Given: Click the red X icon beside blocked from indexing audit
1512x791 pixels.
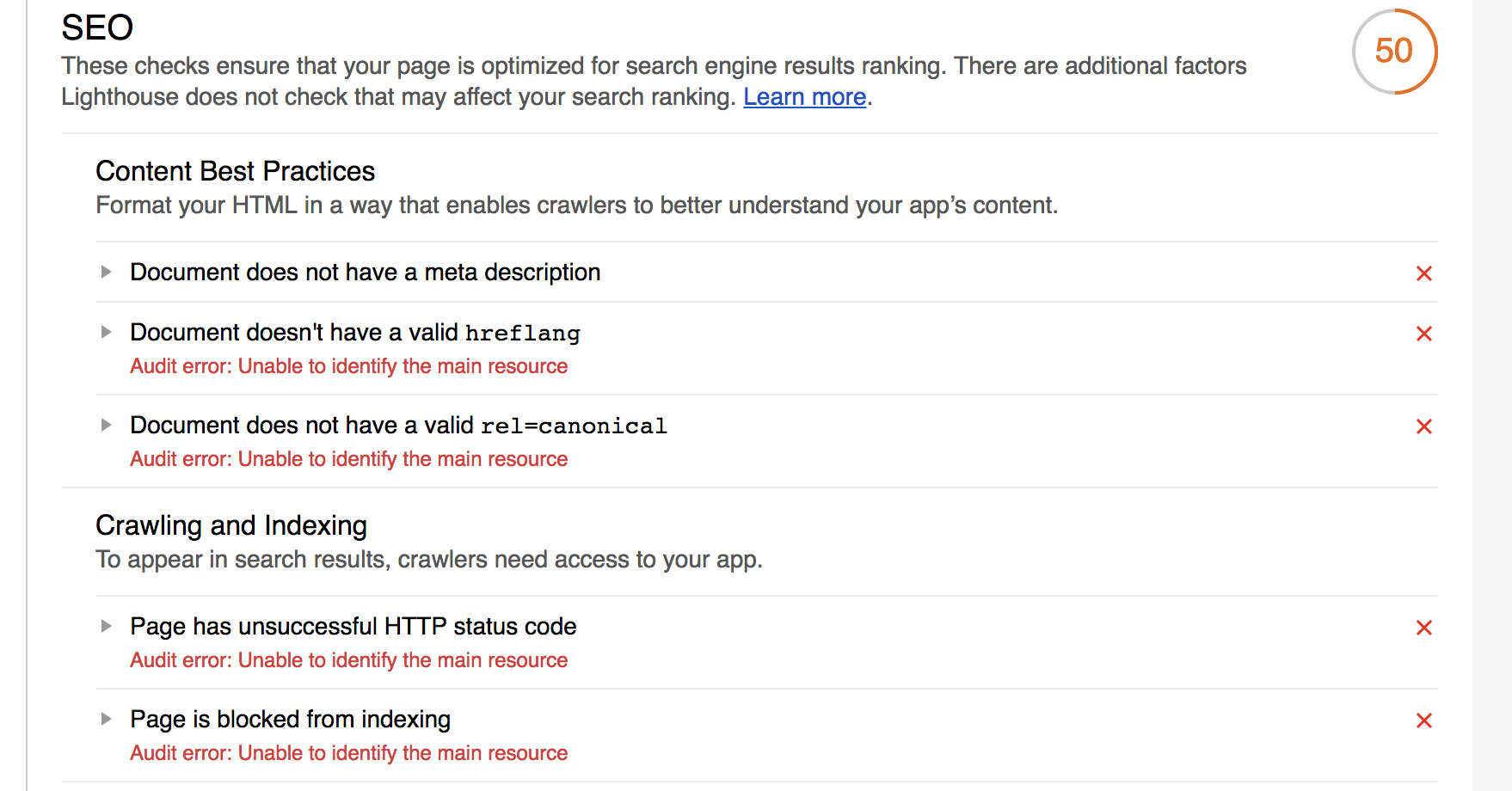Looking at the screenshot, I should (x=1424, y=720).
